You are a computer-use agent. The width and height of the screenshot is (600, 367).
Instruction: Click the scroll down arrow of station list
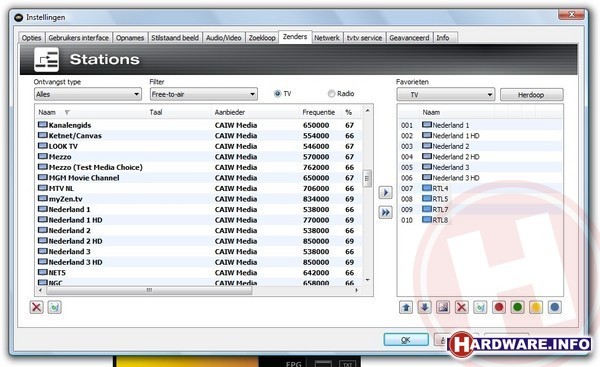tap(367, 281)
